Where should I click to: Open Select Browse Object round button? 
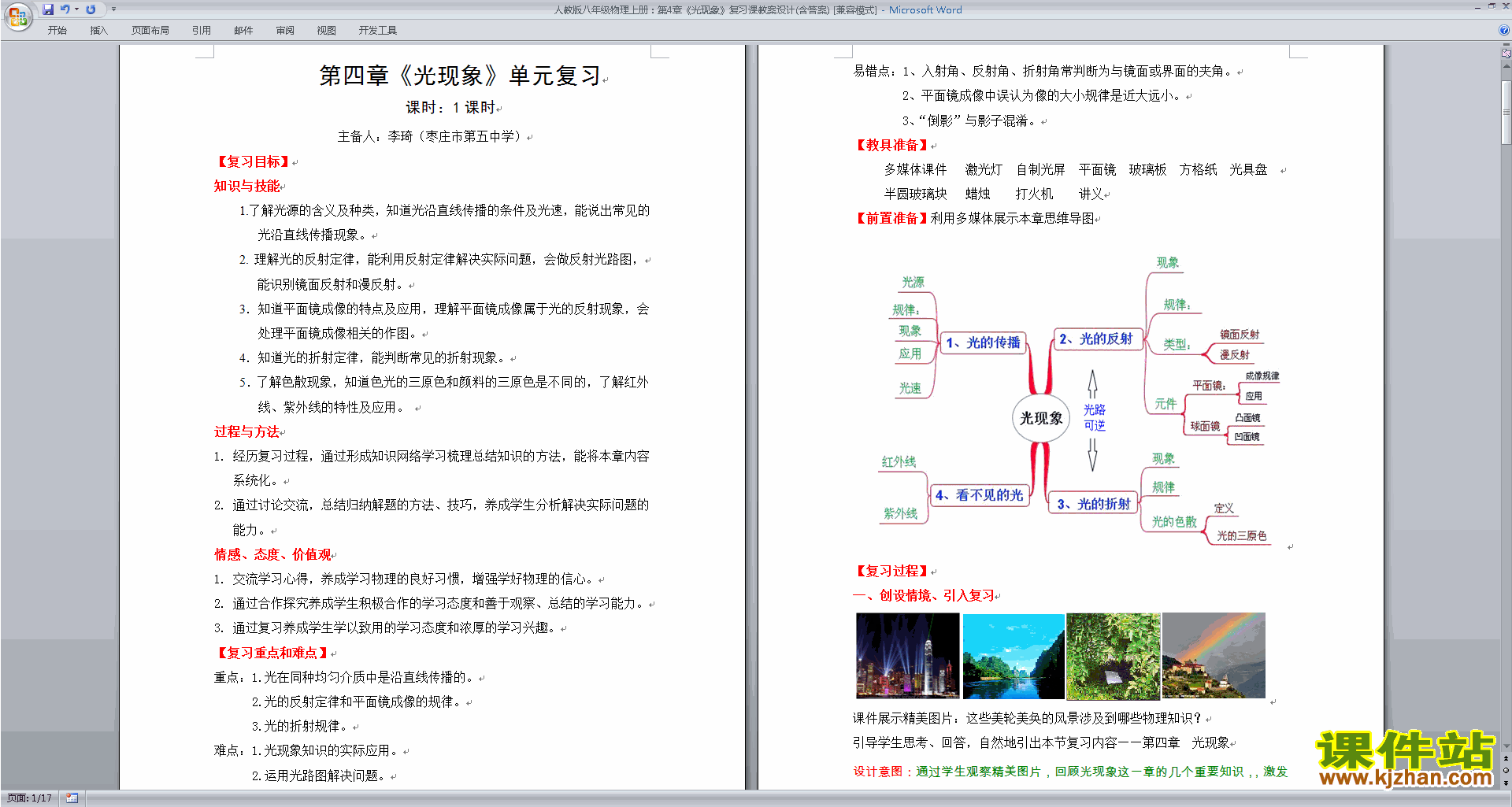[1506, 771]
